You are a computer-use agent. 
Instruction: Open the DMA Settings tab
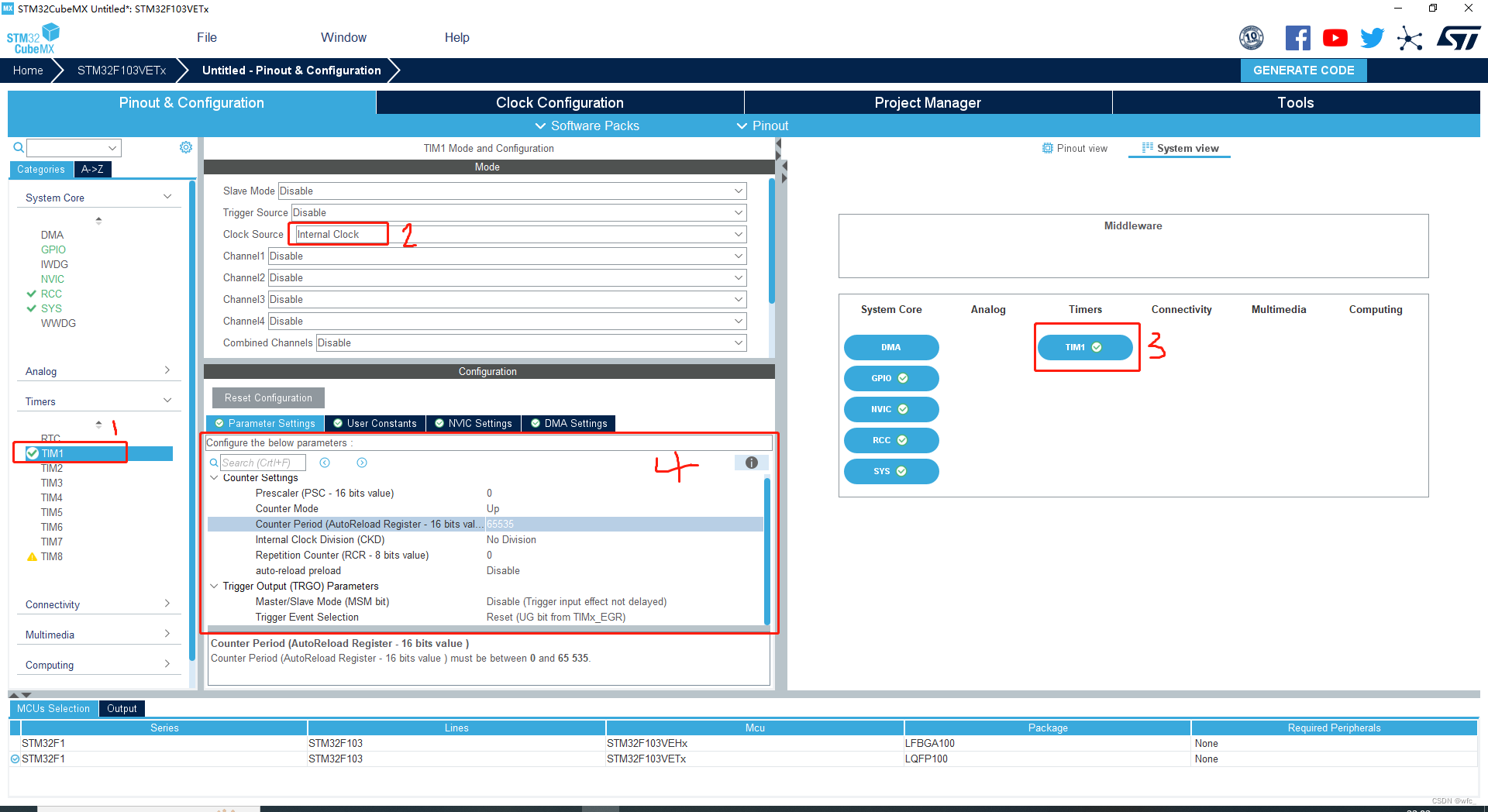569,423
